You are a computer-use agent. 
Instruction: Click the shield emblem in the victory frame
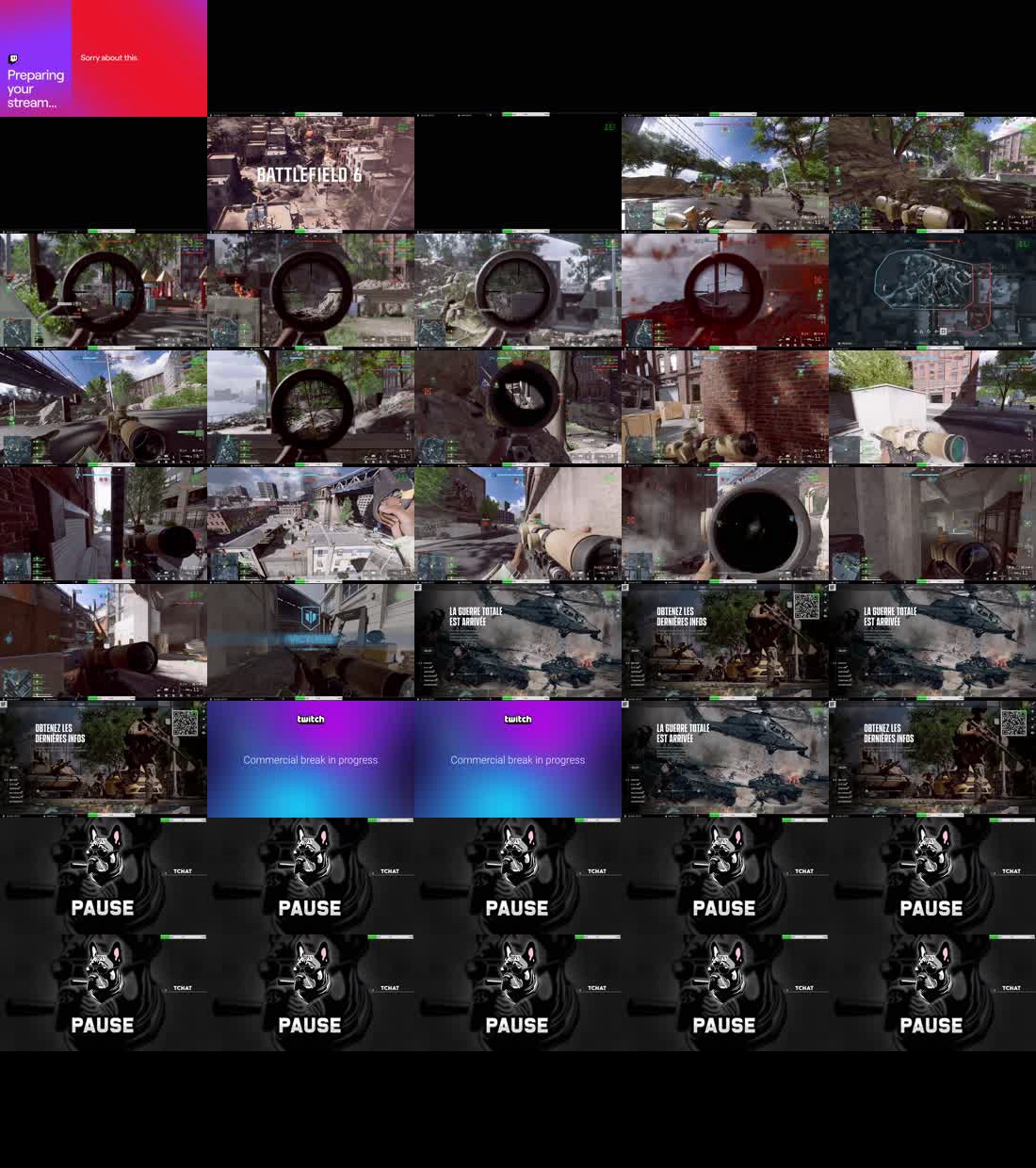[310, 618]
